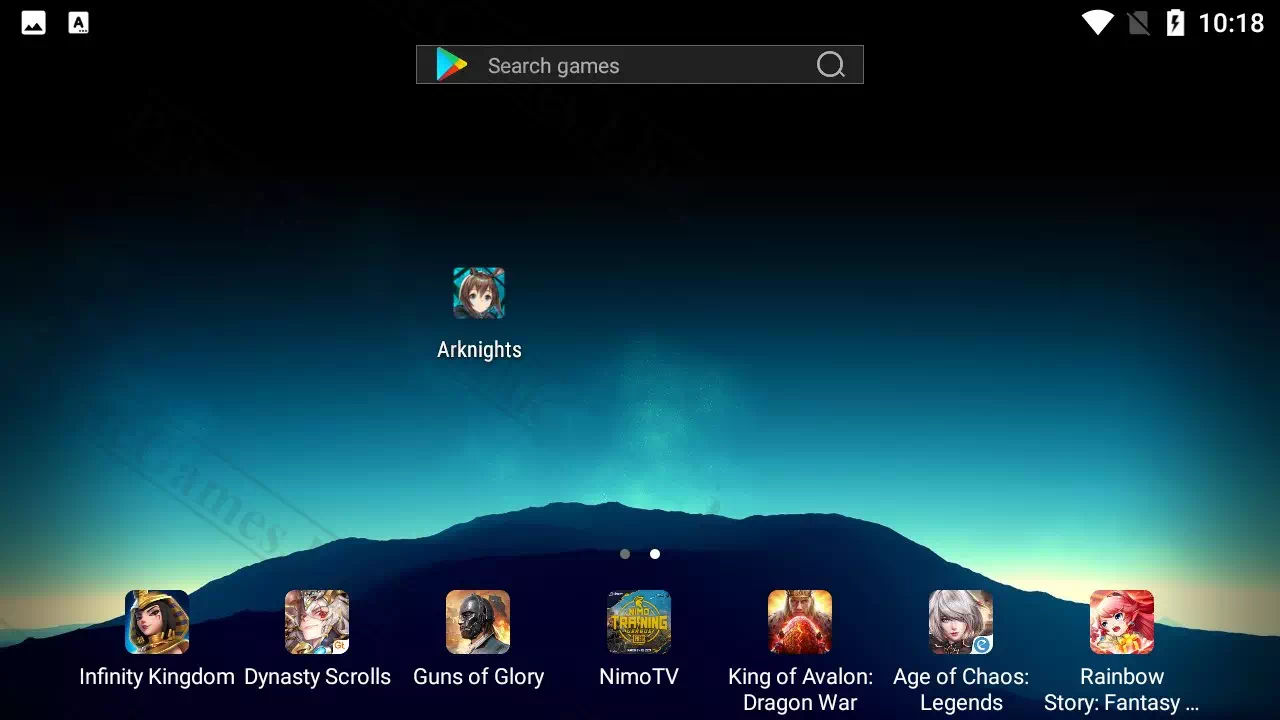Open the NimoTV app icon
Image resolution: width=1280 pixels, height=720 pixels.
639,622
